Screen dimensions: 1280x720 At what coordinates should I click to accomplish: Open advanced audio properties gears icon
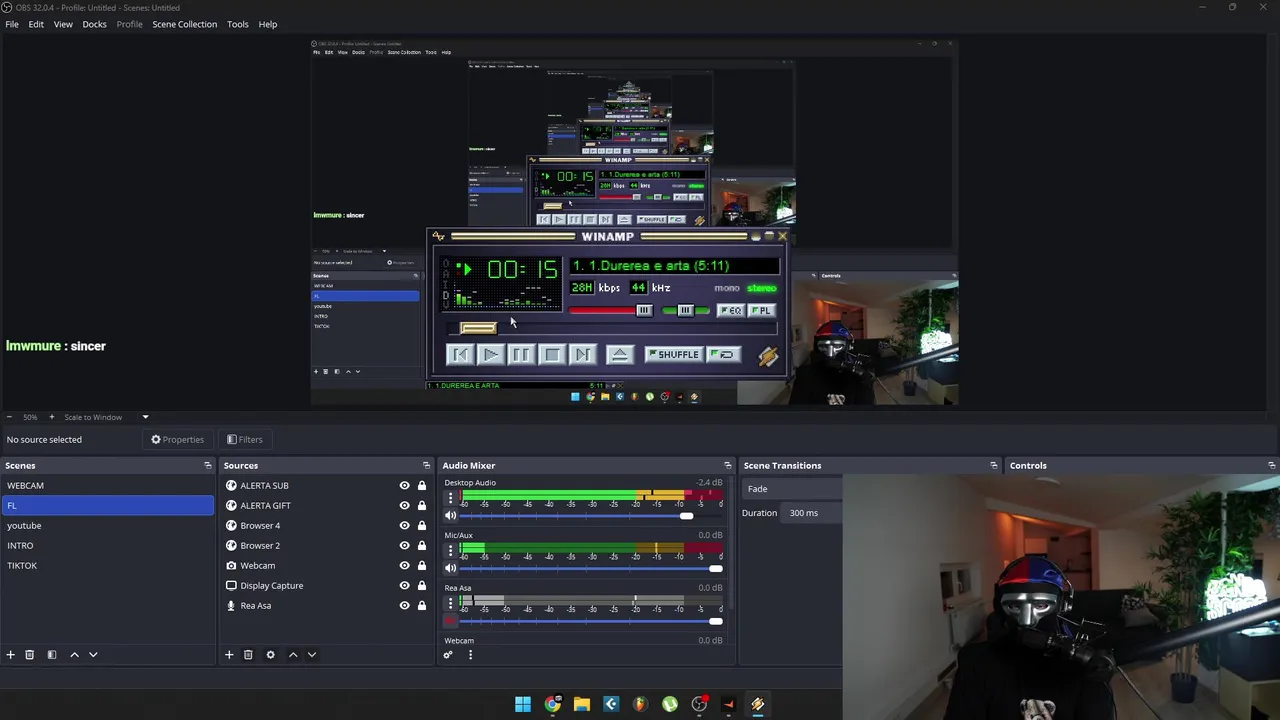tap(448, 655)
